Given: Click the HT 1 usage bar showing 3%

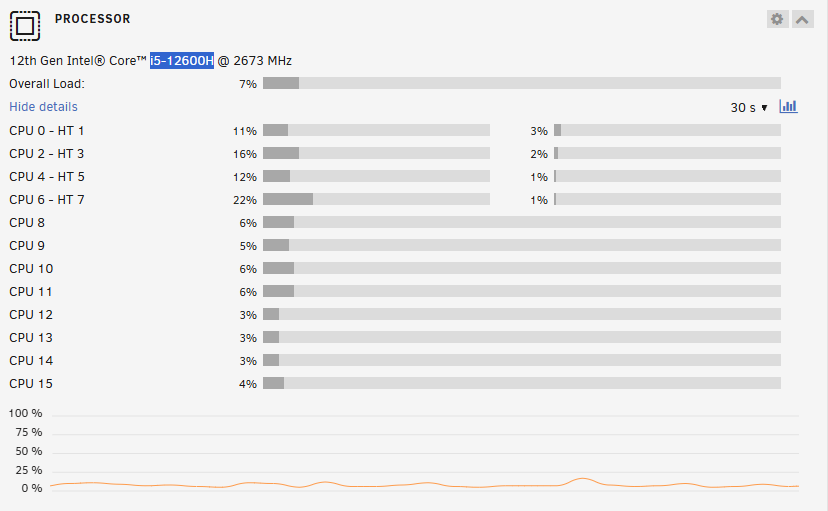Looking at the screenshot, I should (667, 131).
